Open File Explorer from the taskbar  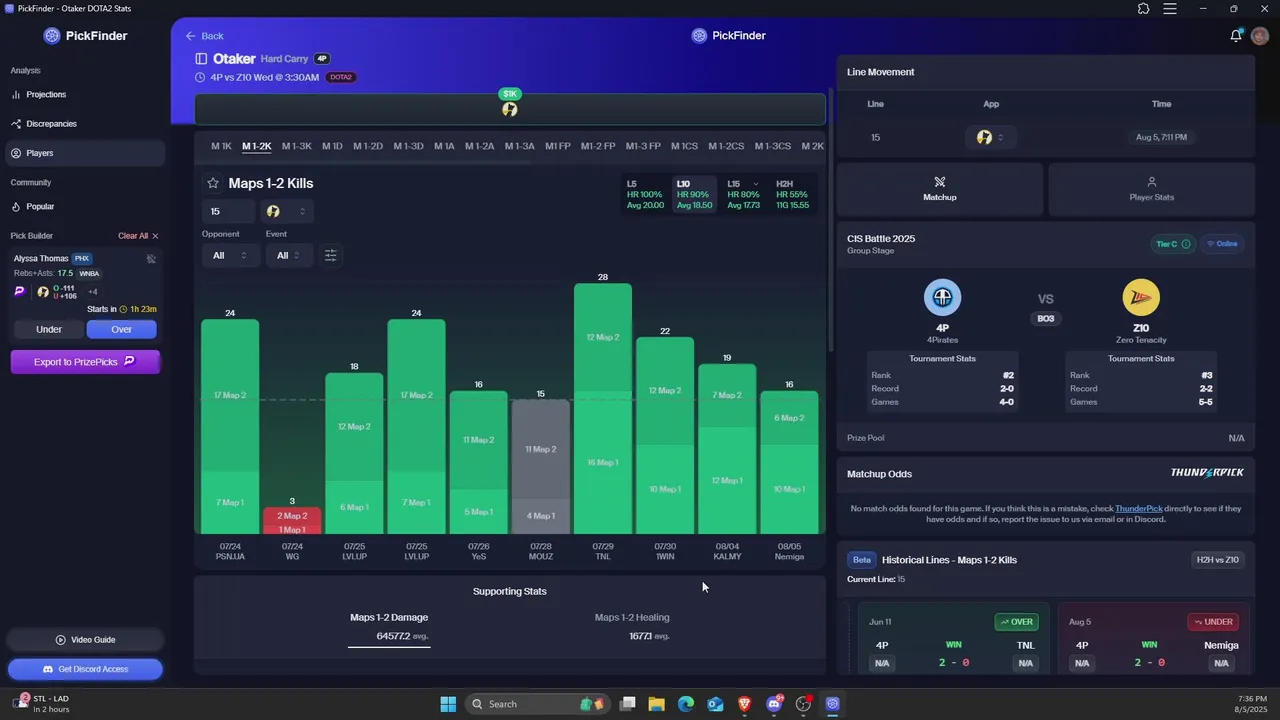pos(657,704)
